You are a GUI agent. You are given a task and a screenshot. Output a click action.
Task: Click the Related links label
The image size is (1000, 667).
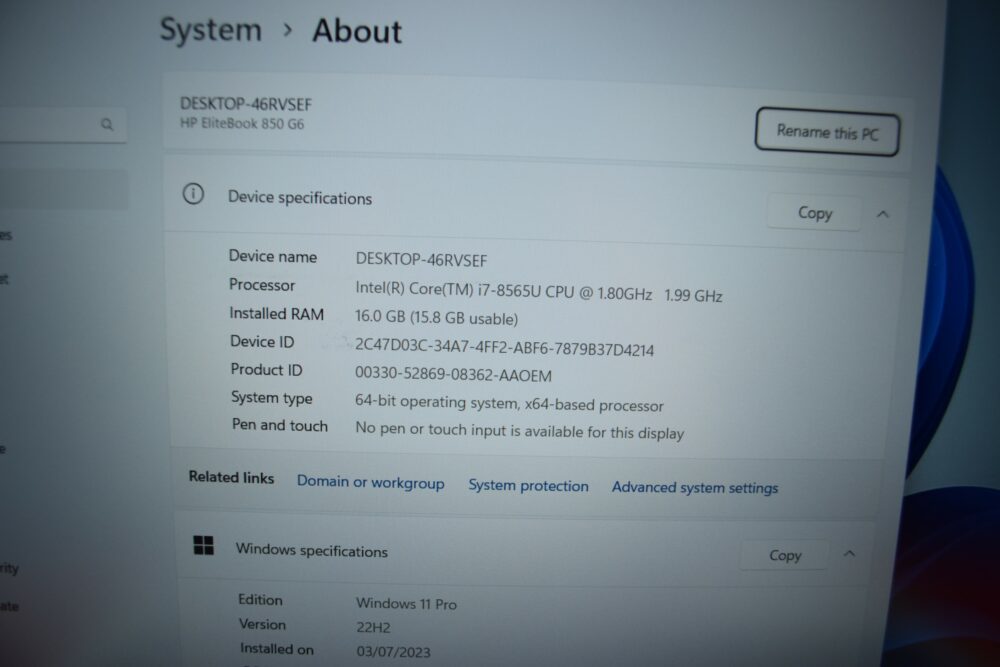[231, 477]
